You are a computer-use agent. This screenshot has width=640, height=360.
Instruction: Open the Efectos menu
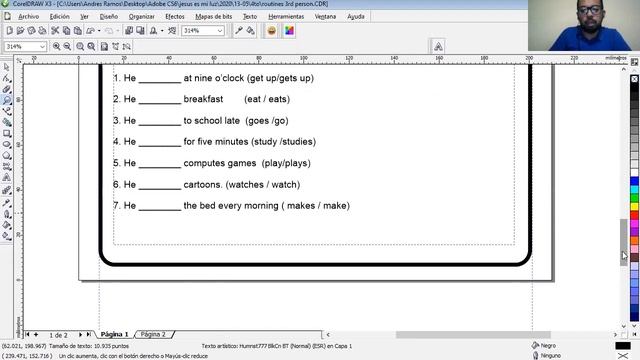coord(175,16)
